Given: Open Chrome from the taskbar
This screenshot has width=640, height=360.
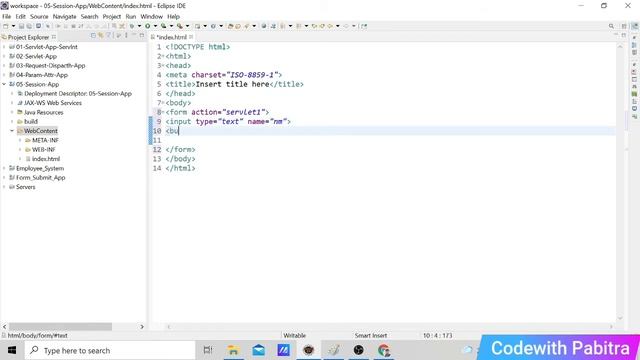Looking at the screenshot, I should (x=384, y=350).
